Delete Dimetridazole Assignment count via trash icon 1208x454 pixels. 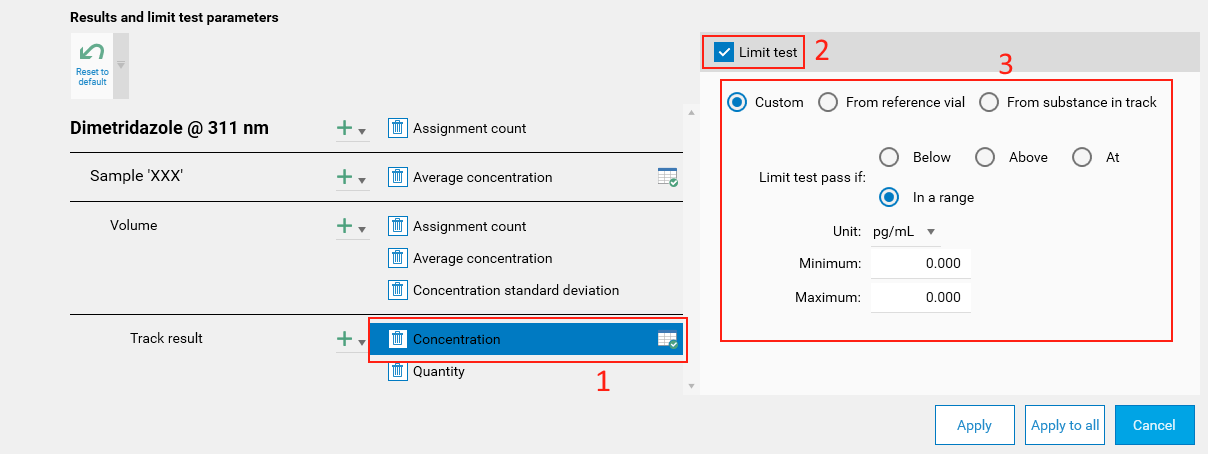(397, 128)
